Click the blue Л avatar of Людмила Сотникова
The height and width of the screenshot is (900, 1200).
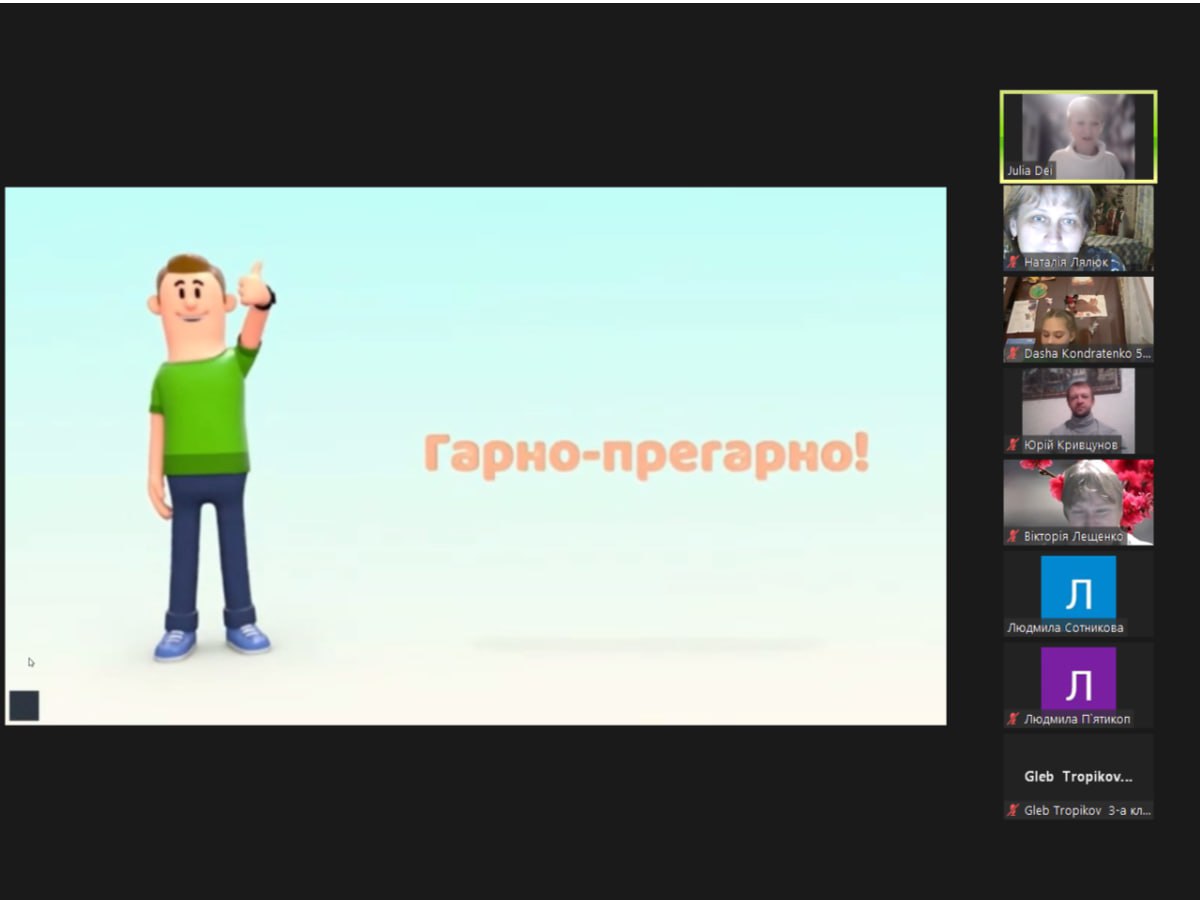pos(1078,588)
